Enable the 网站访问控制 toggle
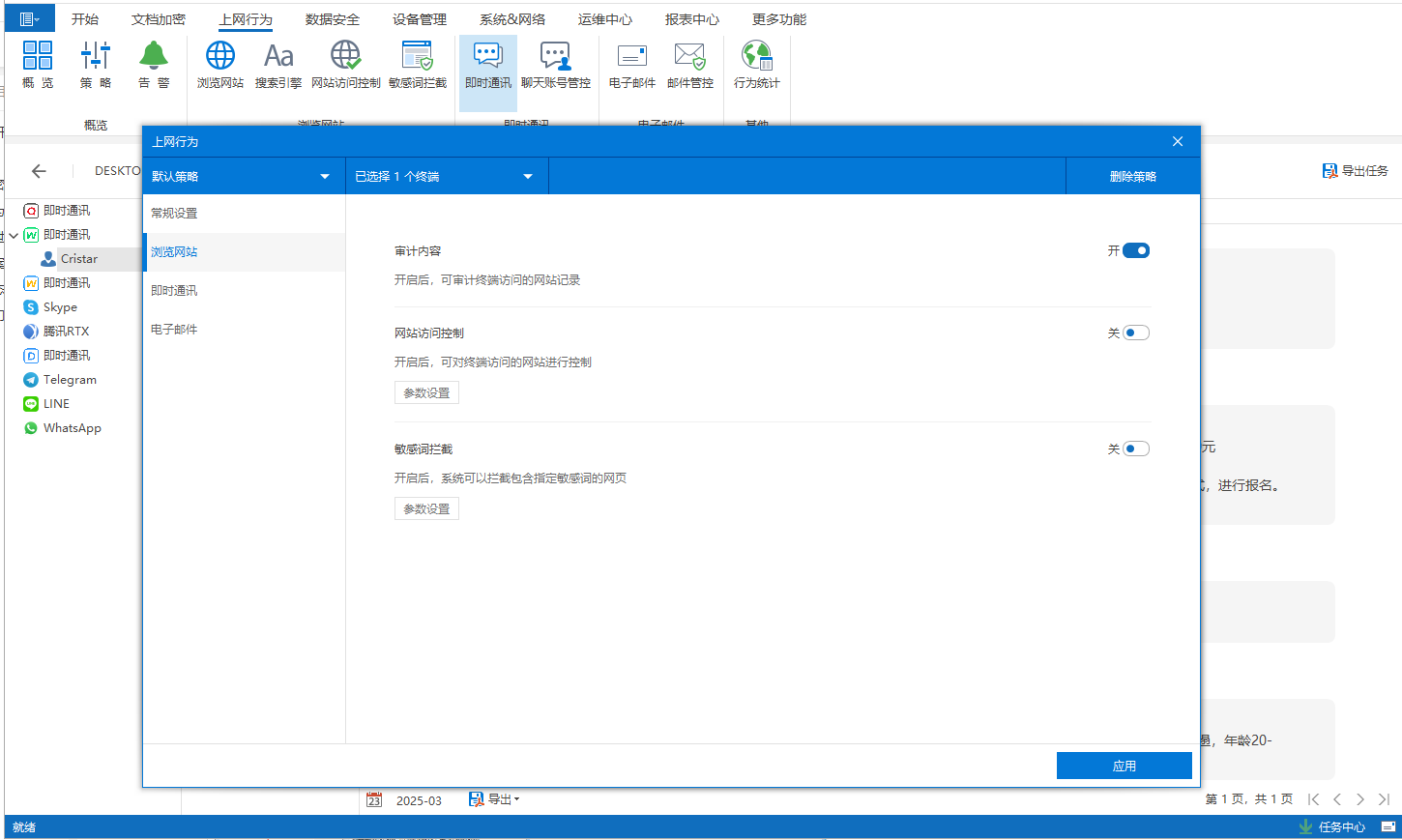Viewport: 1402px width, 840px height. click(1136, 333)
